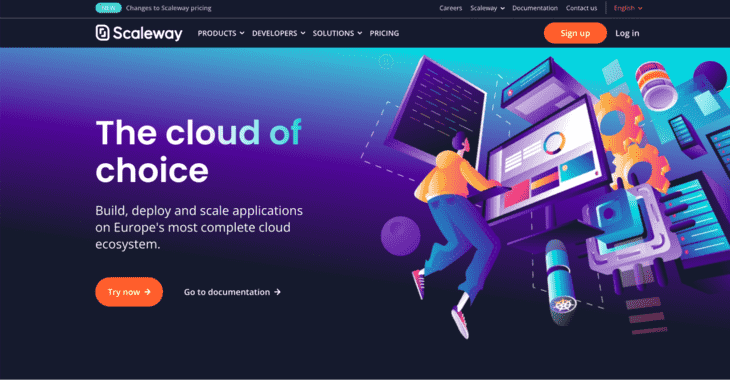Image resolution: width=730 pixels, height=380 pixels.
Task: Expand the Products dropdown menu
Action: point(221,33)
